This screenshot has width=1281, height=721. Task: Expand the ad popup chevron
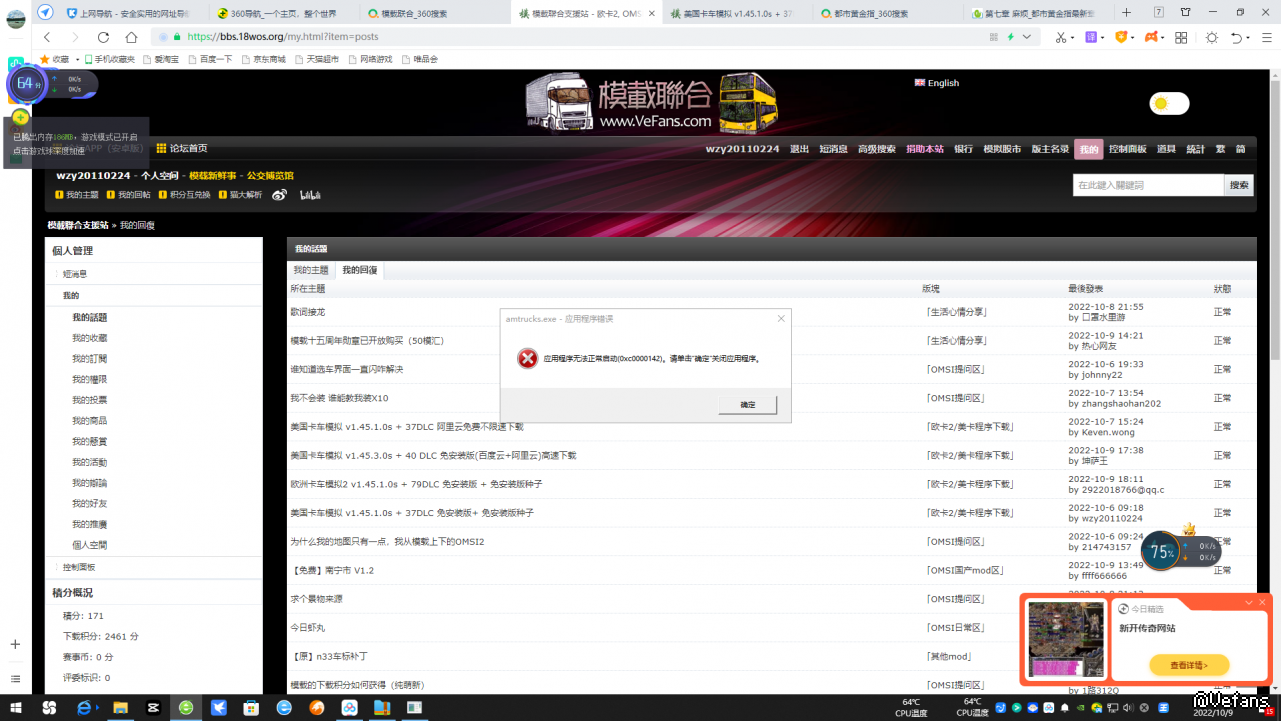[1249, 602]
